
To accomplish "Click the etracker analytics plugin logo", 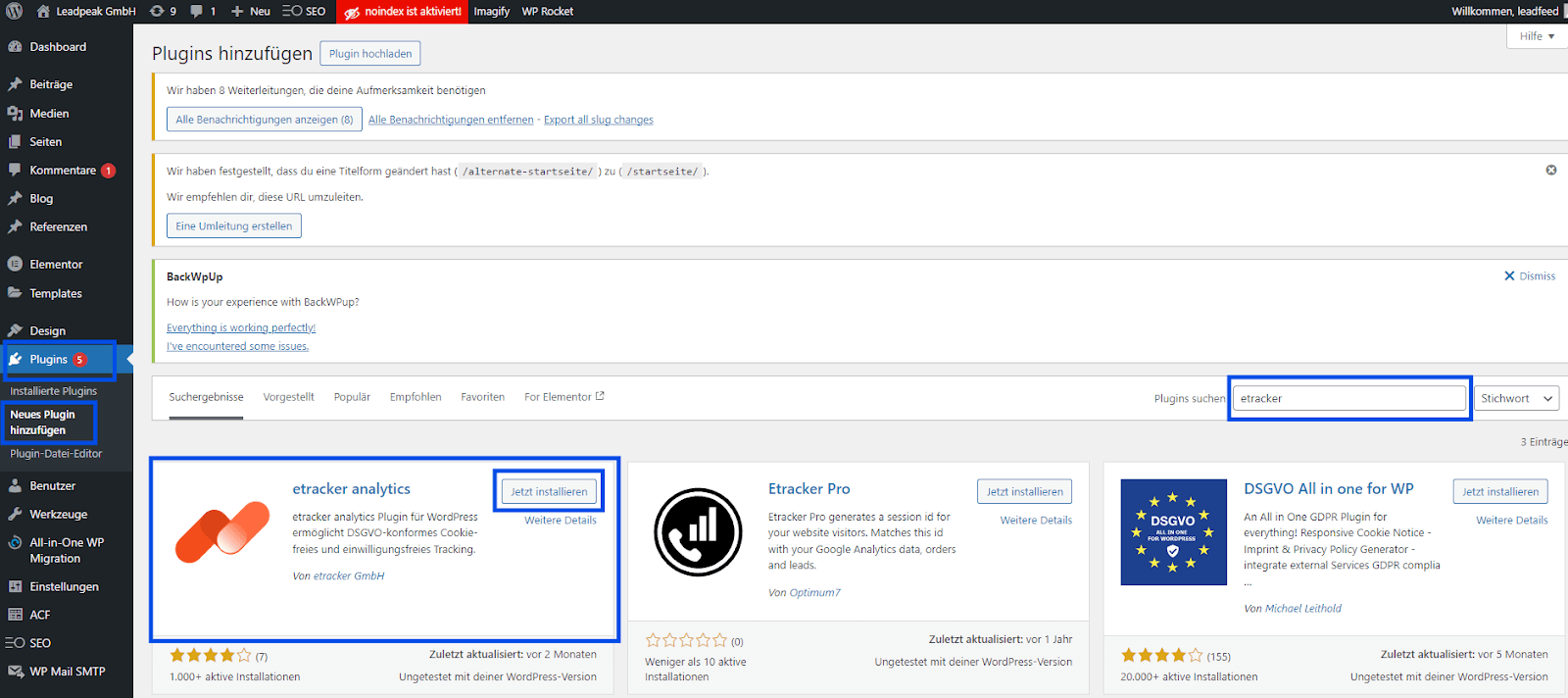I will (x=222, y=531).
